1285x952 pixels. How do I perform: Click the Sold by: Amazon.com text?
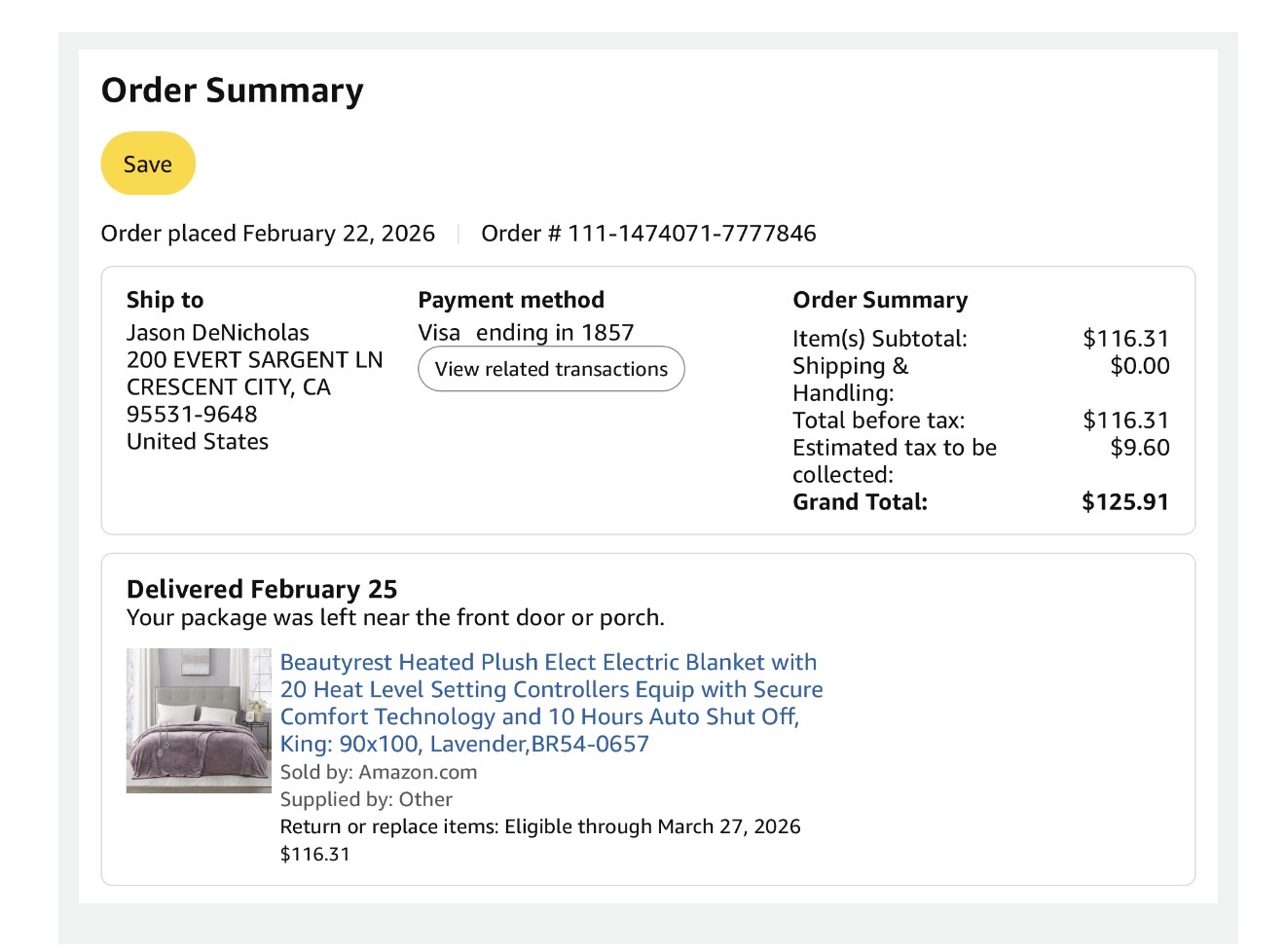click(x=379, y=772)
